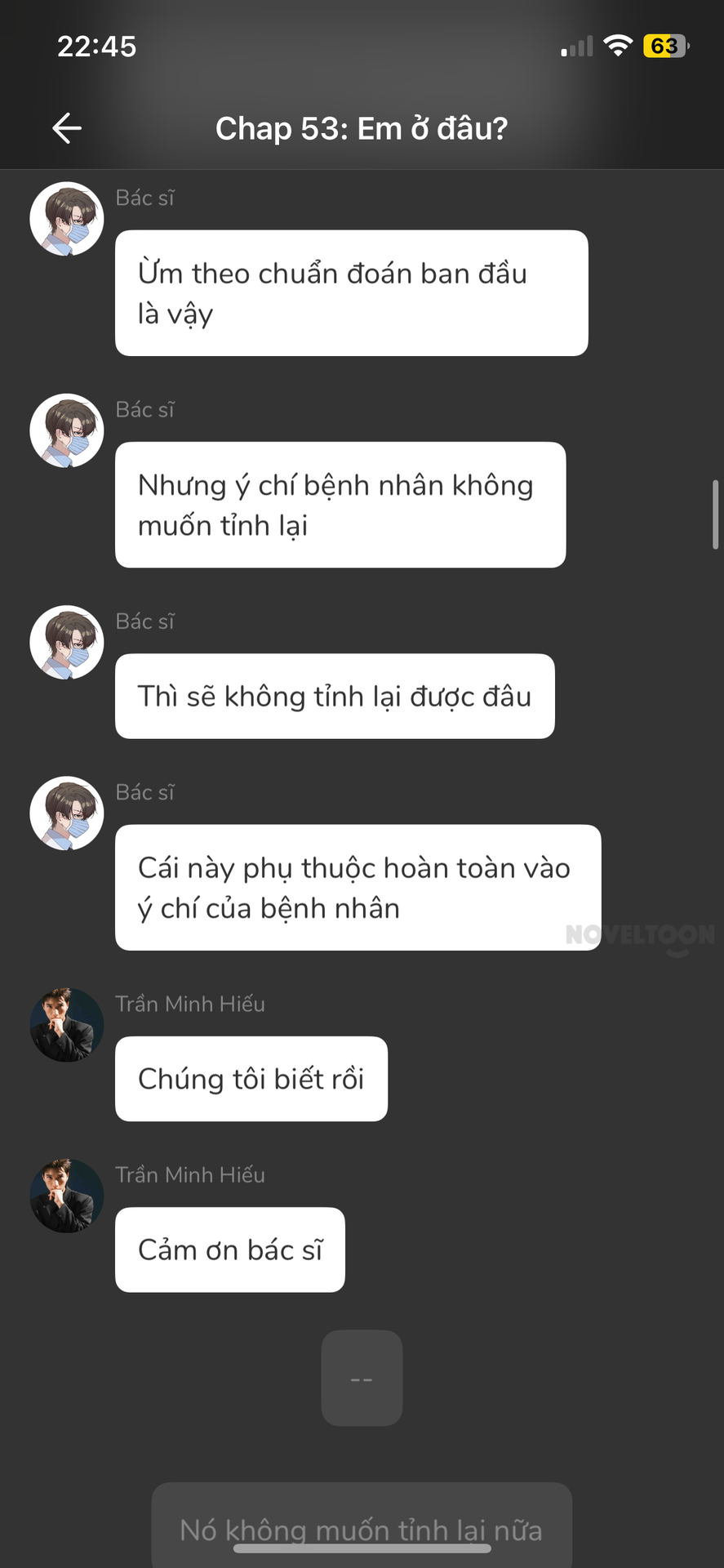Tap the battery indicator showing 63

click(x=666, y=46)
